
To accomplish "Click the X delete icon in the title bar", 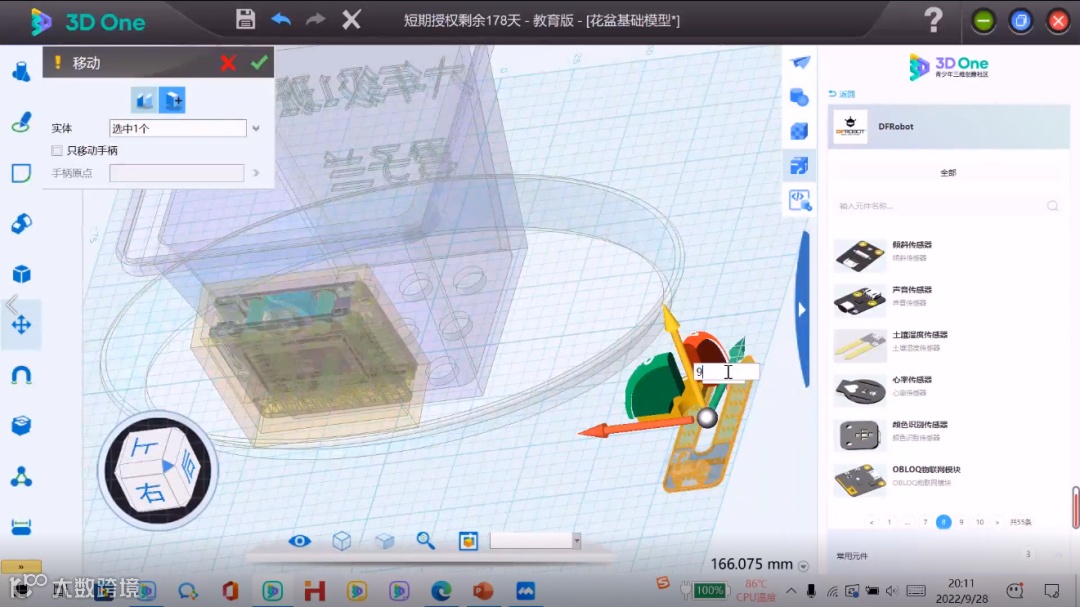I will [x=351, y=19].
